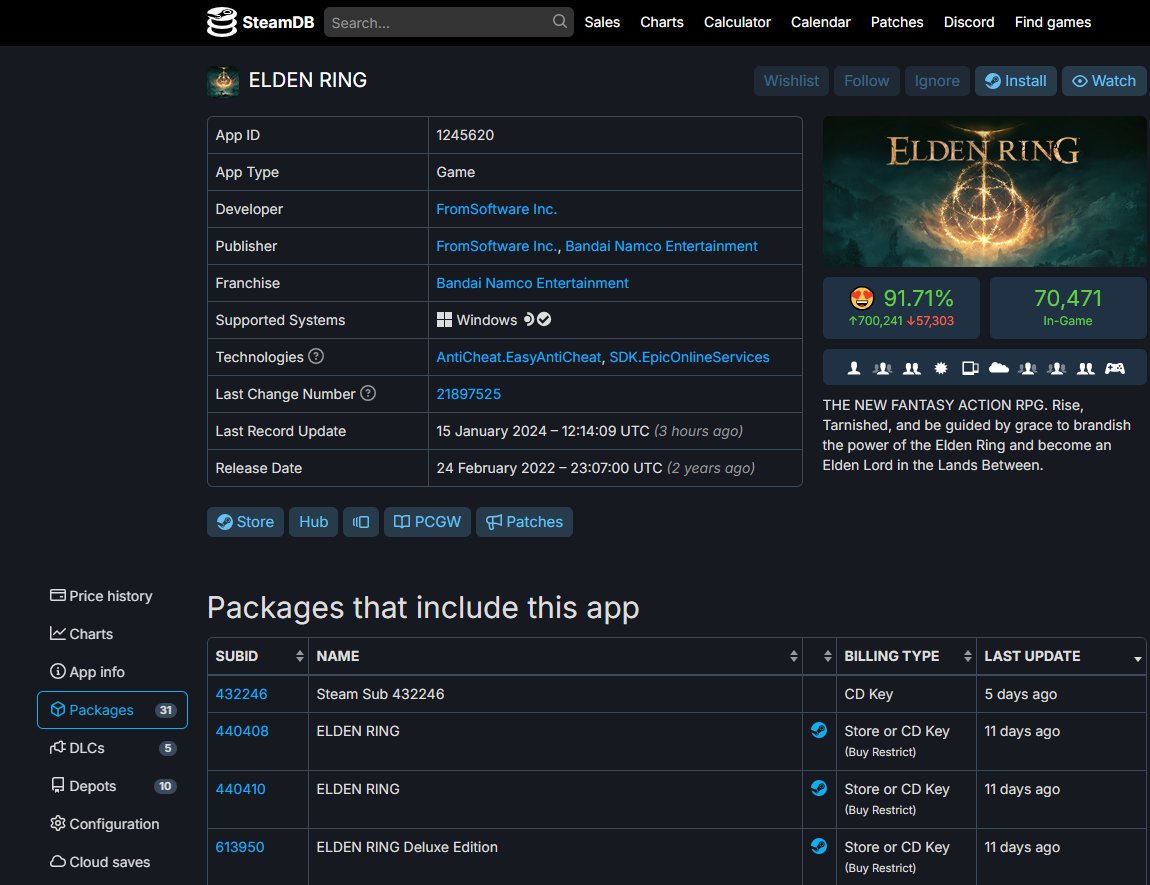Open the package SubID 432246 link
This screenshot has height=885, width=1150.
241,694
